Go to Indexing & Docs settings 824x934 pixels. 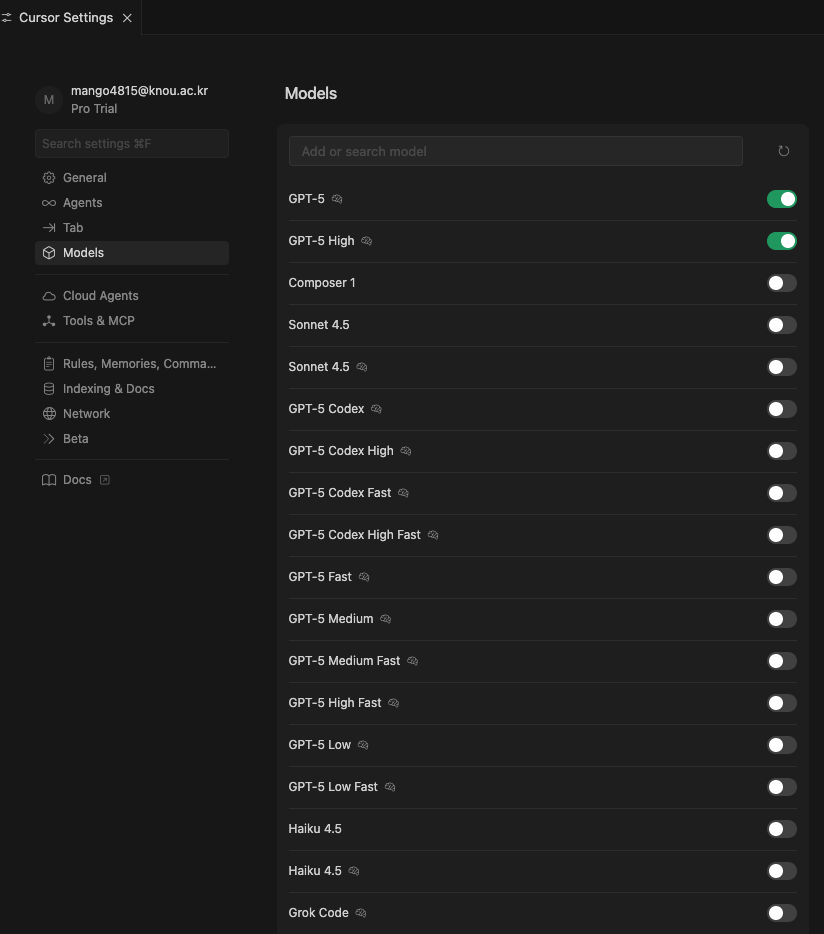pyautogui.click(x=132, y=388)
